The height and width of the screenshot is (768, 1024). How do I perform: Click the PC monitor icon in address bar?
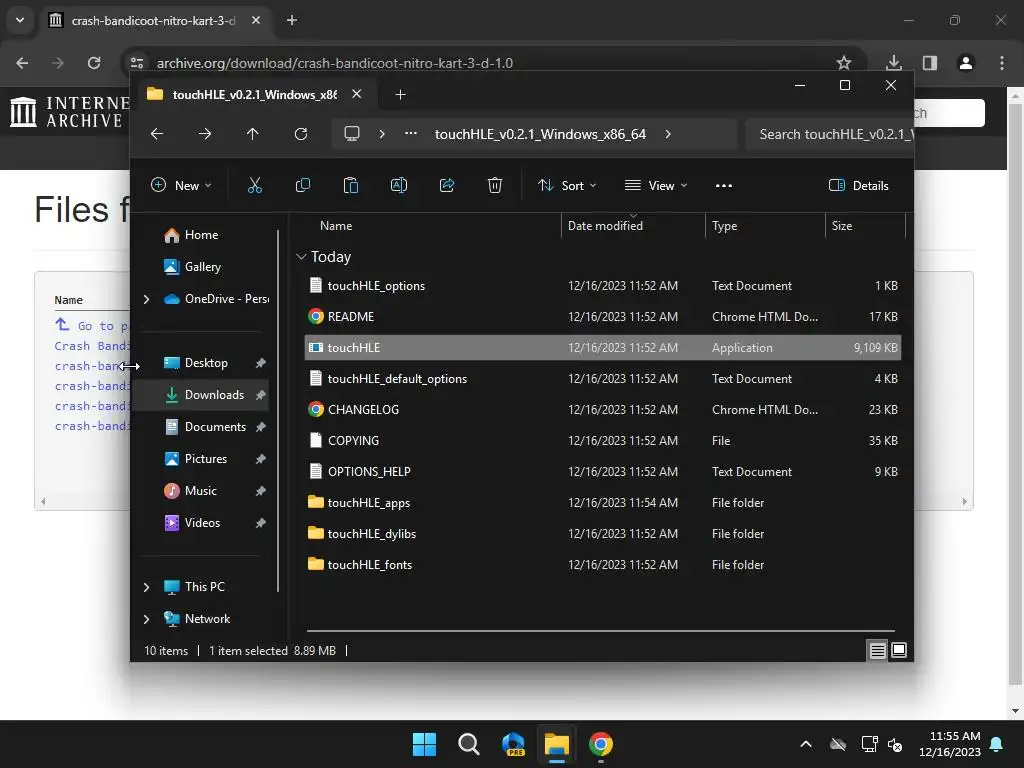pos(352,134)
